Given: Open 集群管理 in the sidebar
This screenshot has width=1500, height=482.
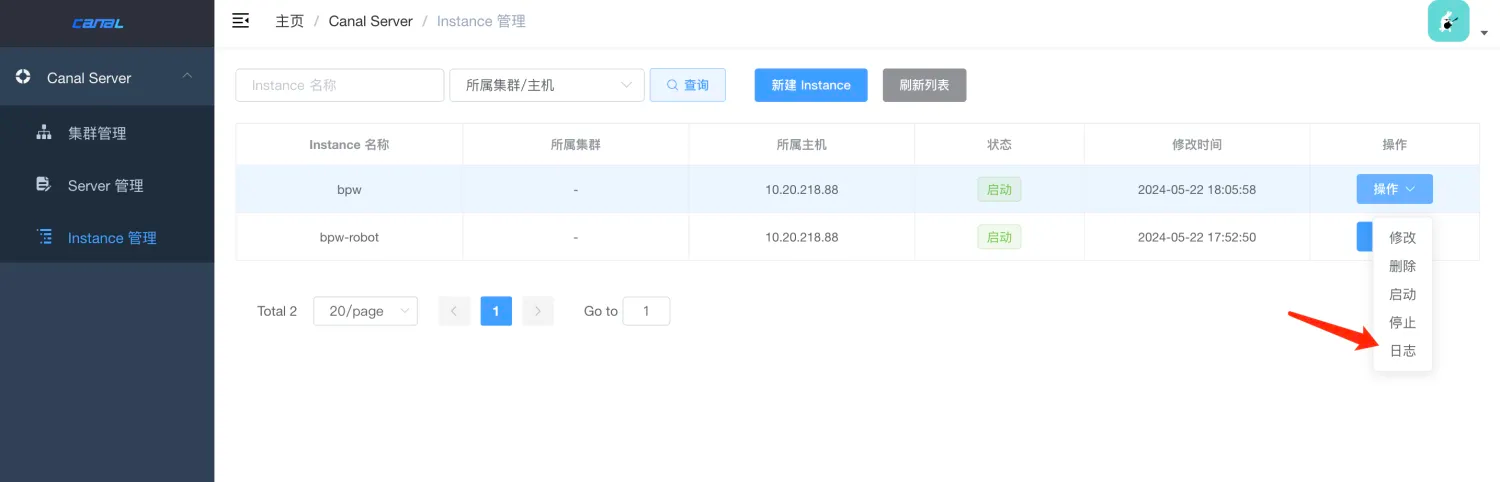Looking at the screenshot, I should (x=107, y=133).
